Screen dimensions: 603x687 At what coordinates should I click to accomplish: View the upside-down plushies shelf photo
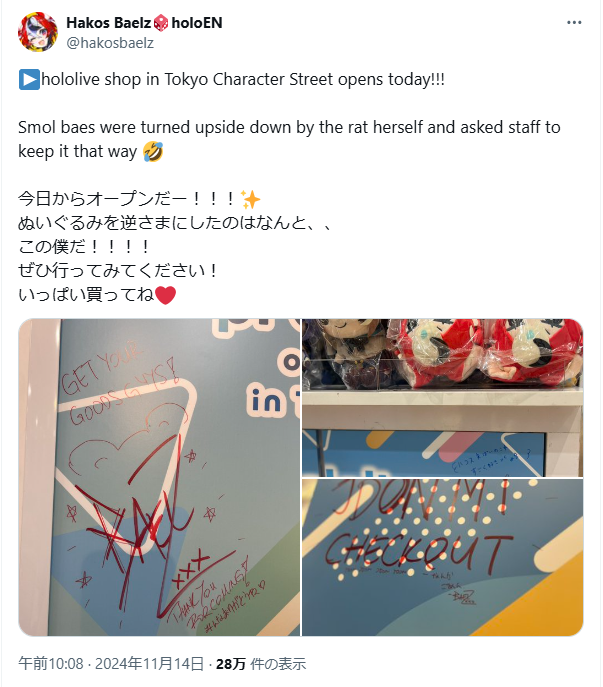tap(443, 398)
